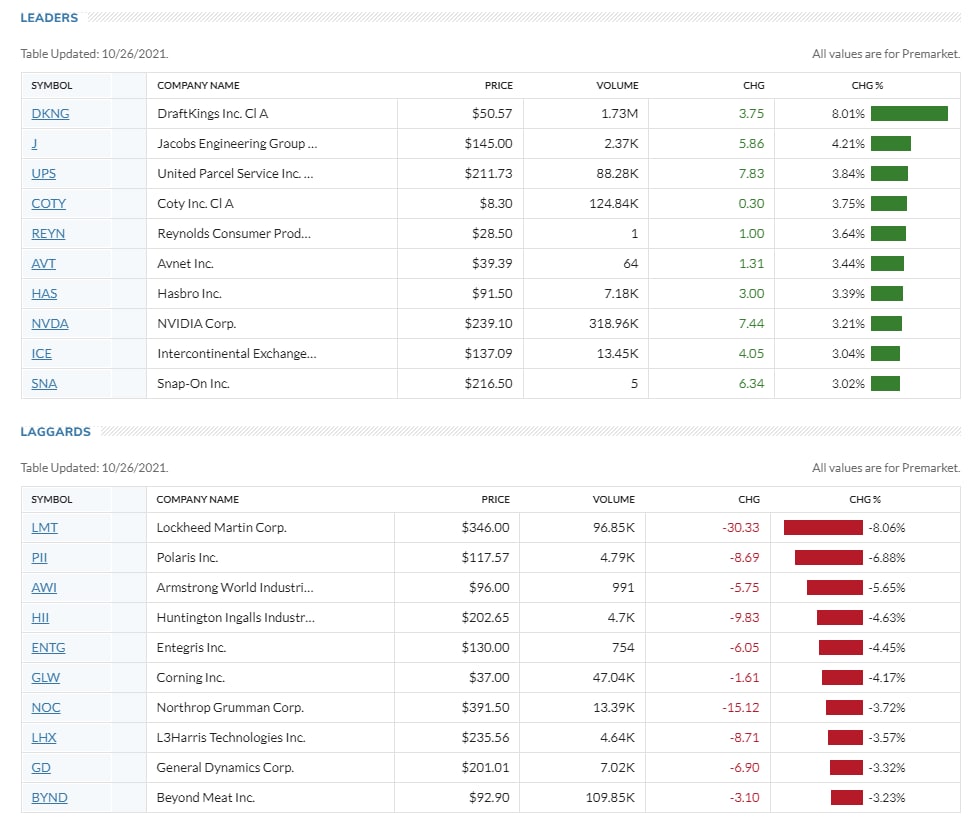Select the $211.73 UPS price cell
The width and height of the screenshot is (973, 821).
(x=488, y=174)
